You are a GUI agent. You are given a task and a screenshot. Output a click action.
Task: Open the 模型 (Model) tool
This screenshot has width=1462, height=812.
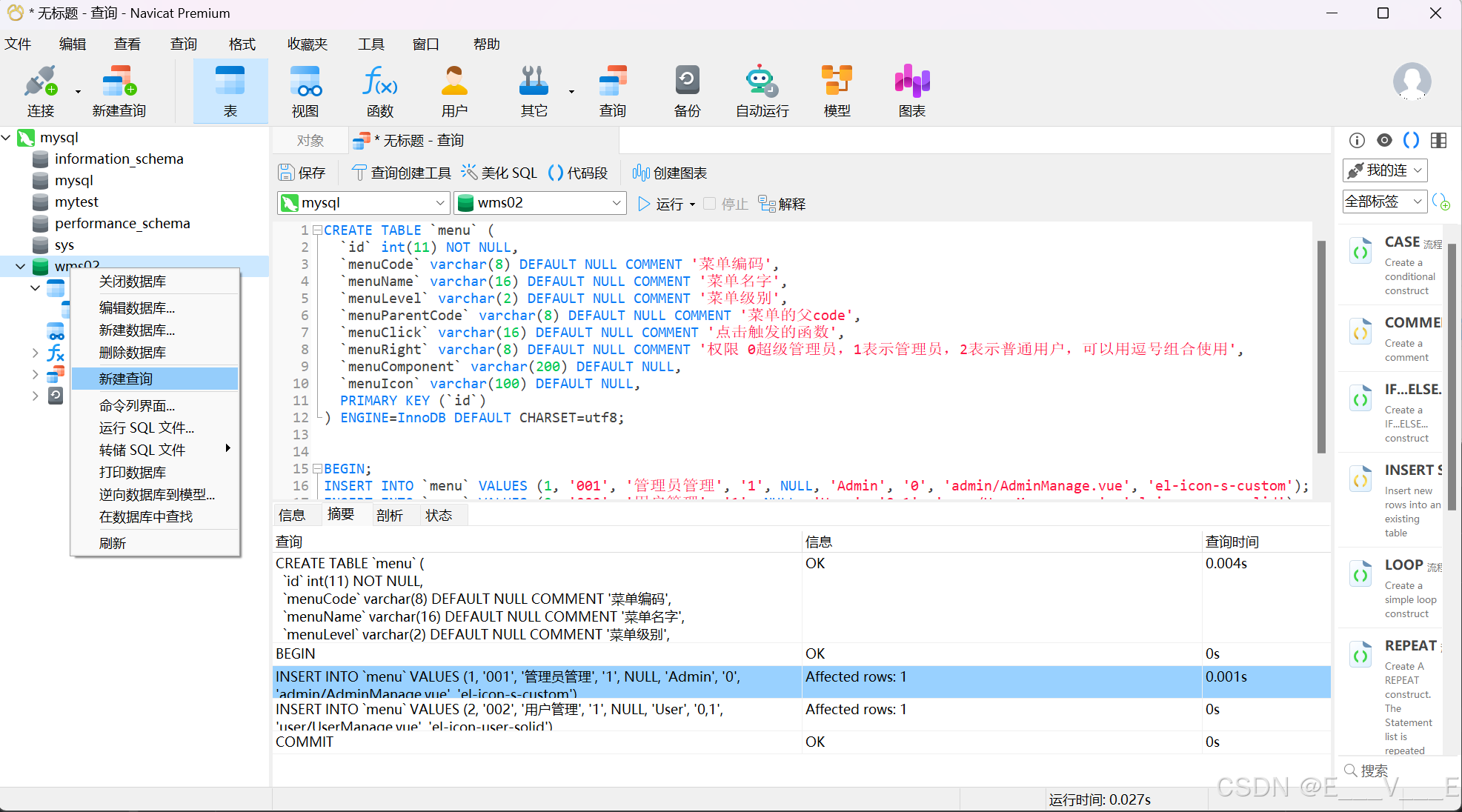(x=837, y=90)
